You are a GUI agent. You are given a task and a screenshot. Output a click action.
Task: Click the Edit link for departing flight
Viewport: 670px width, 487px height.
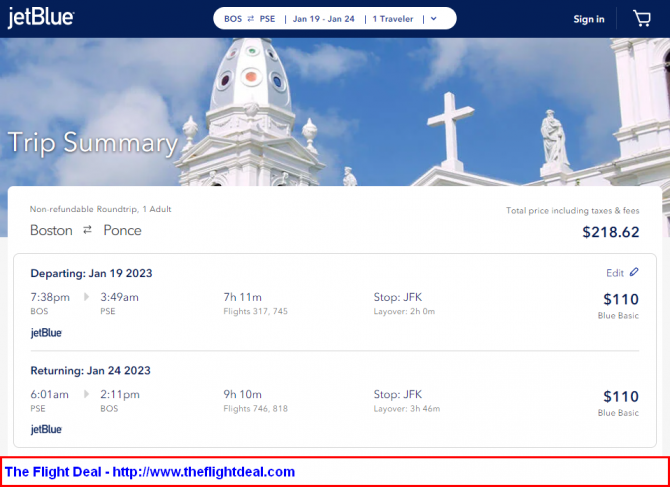(615, 273)
